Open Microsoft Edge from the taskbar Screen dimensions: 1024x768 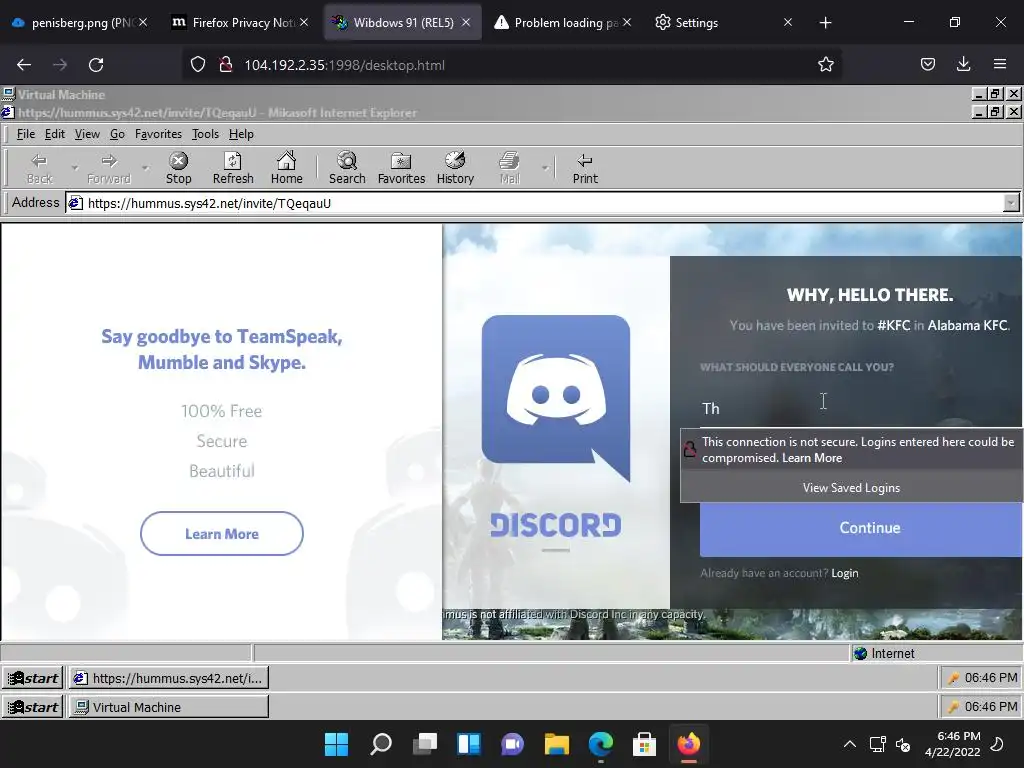[x=601, y=744]
